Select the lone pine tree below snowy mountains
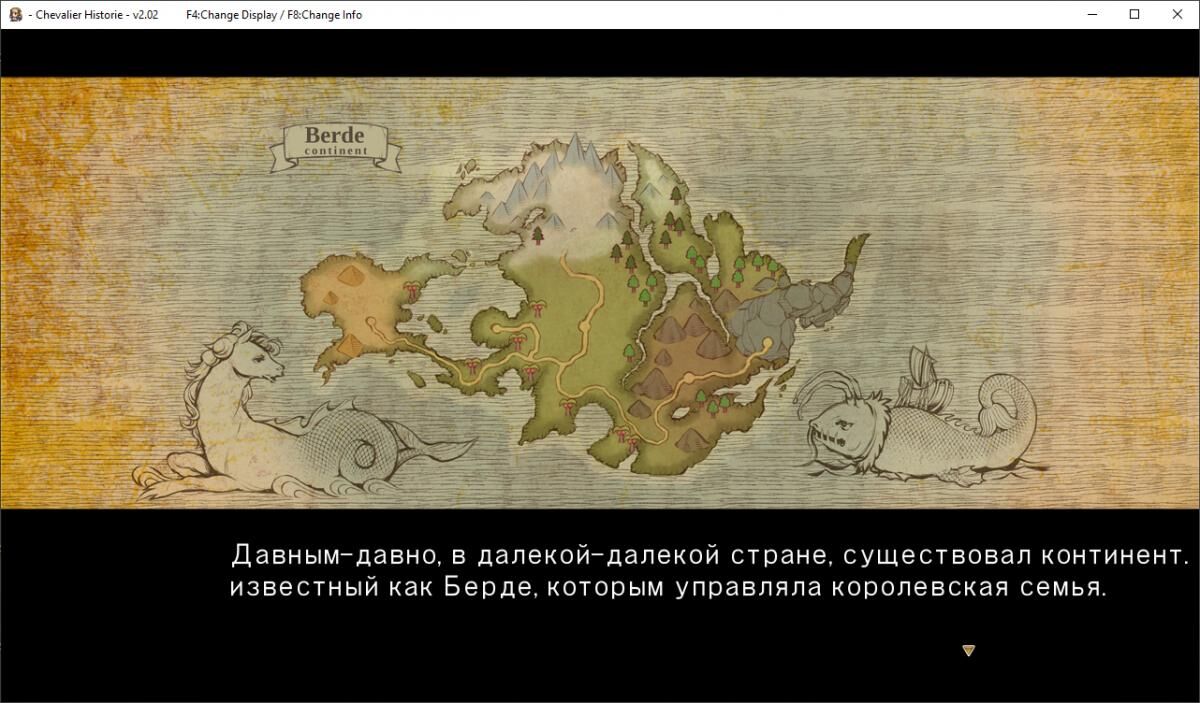The height and width of the screenshot is (703, 1200). tap(537, 236)
